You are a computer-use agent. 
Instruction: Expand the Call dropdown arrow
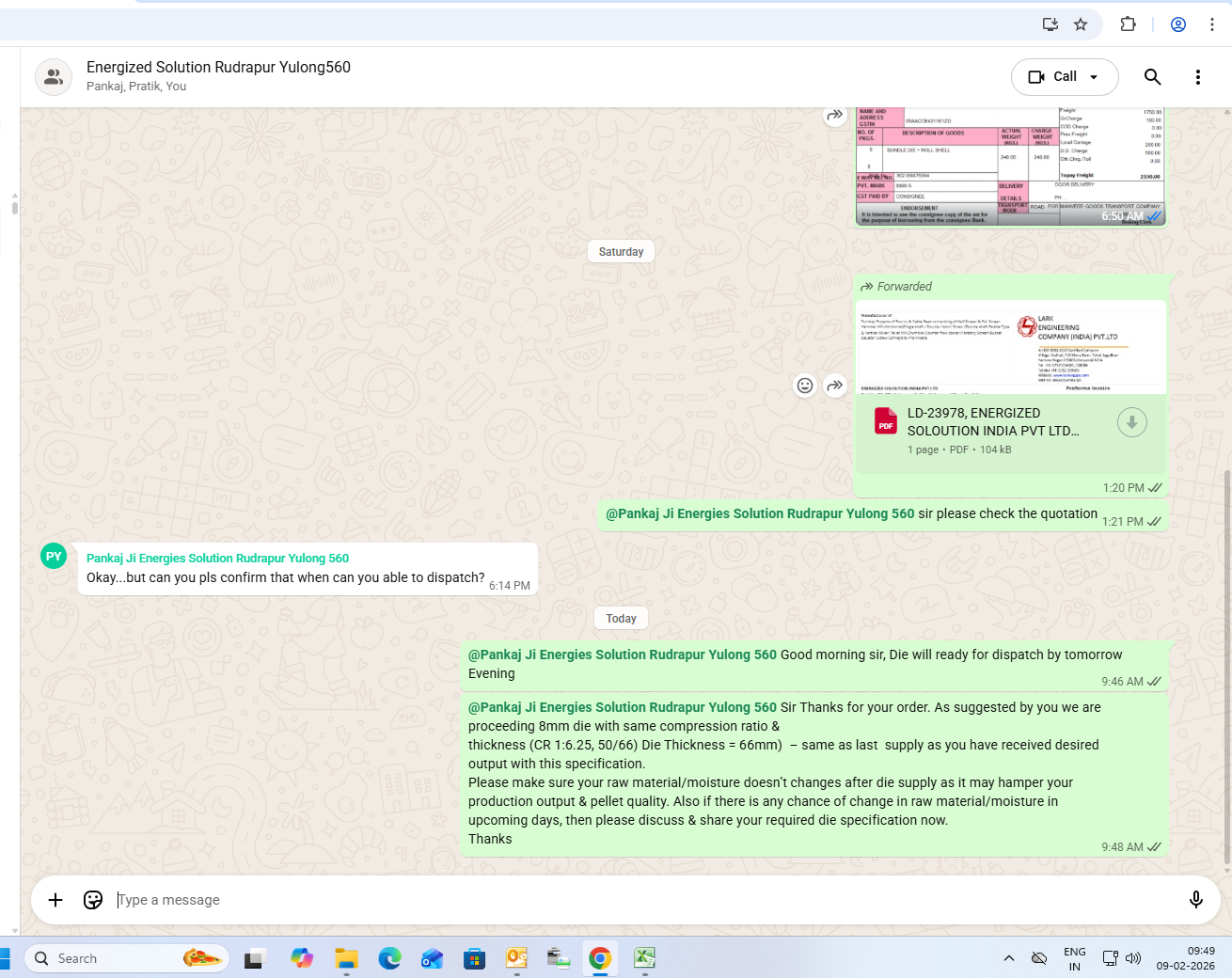pyautogui.click(x=1094, y=77)
